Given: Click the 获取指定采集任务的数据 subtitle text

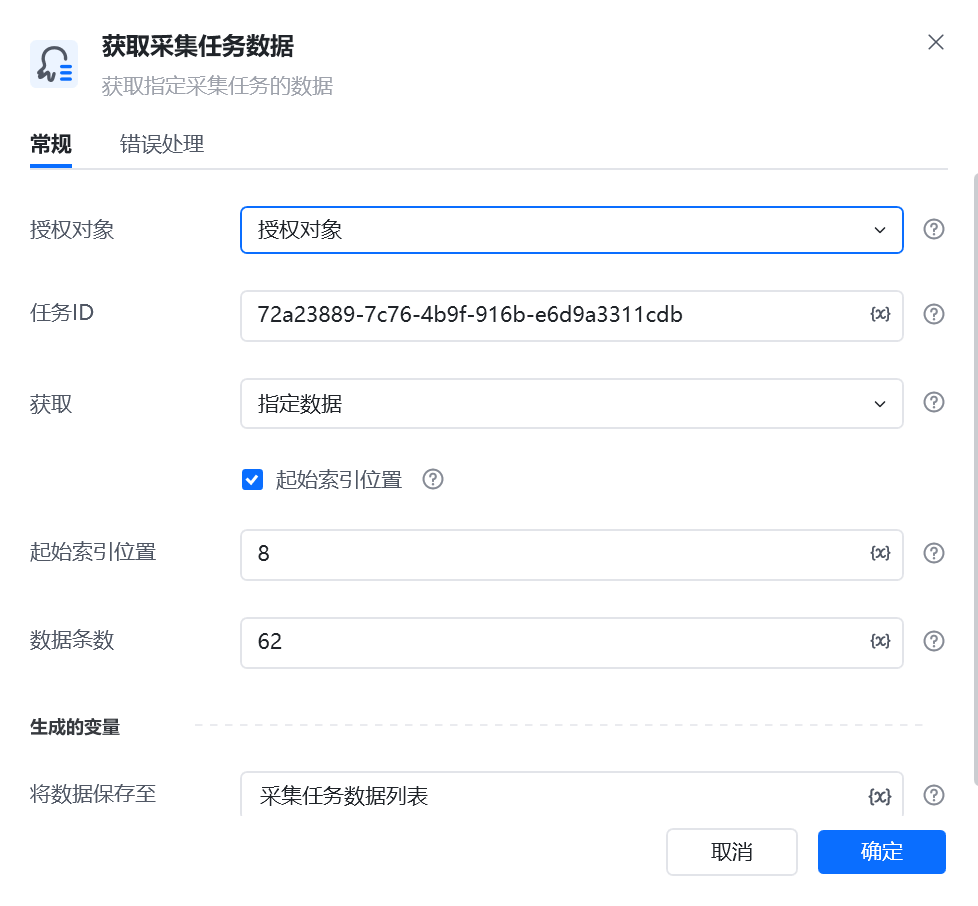Looking at the screenshot, I should 217,86.
